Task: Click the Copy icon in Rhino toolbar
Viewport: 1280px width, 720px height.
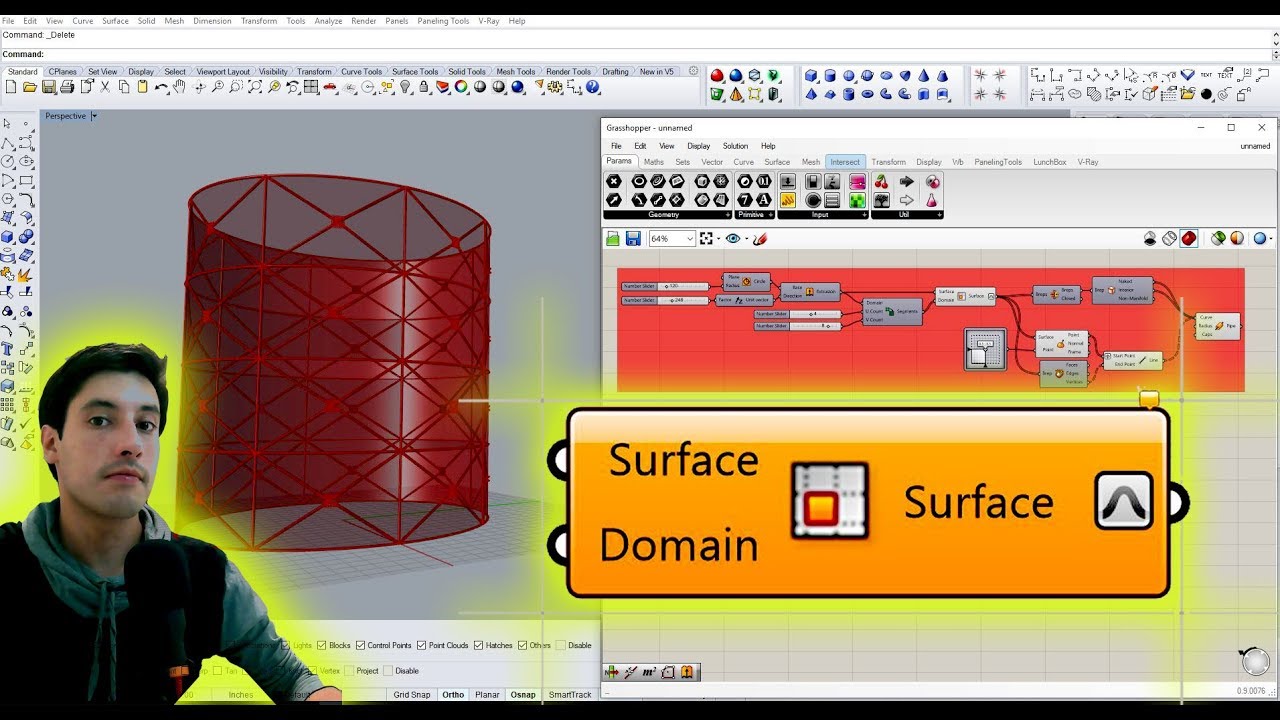Action: (123, 87)
